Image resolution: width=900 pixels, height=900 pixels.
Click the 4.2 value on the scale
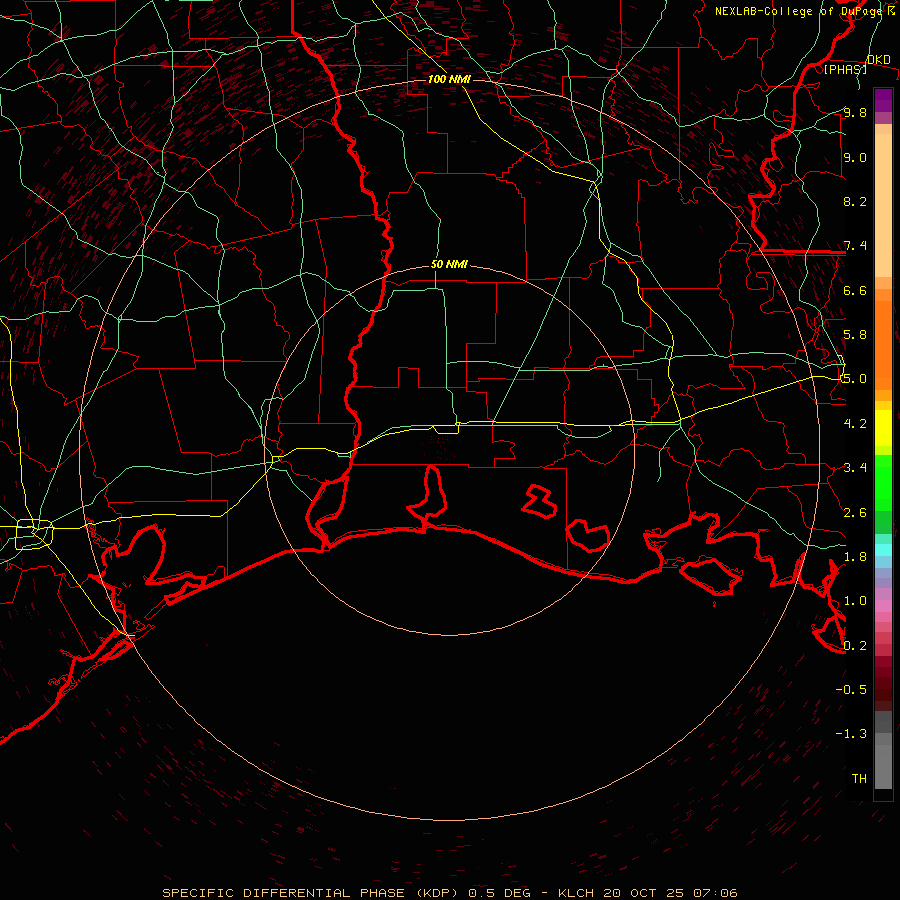(855, 424)
